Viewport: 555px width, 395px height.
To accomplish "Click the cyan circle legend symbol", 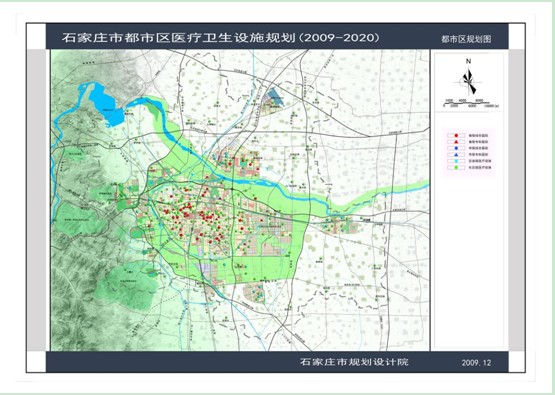I will [x=457, y=161].
